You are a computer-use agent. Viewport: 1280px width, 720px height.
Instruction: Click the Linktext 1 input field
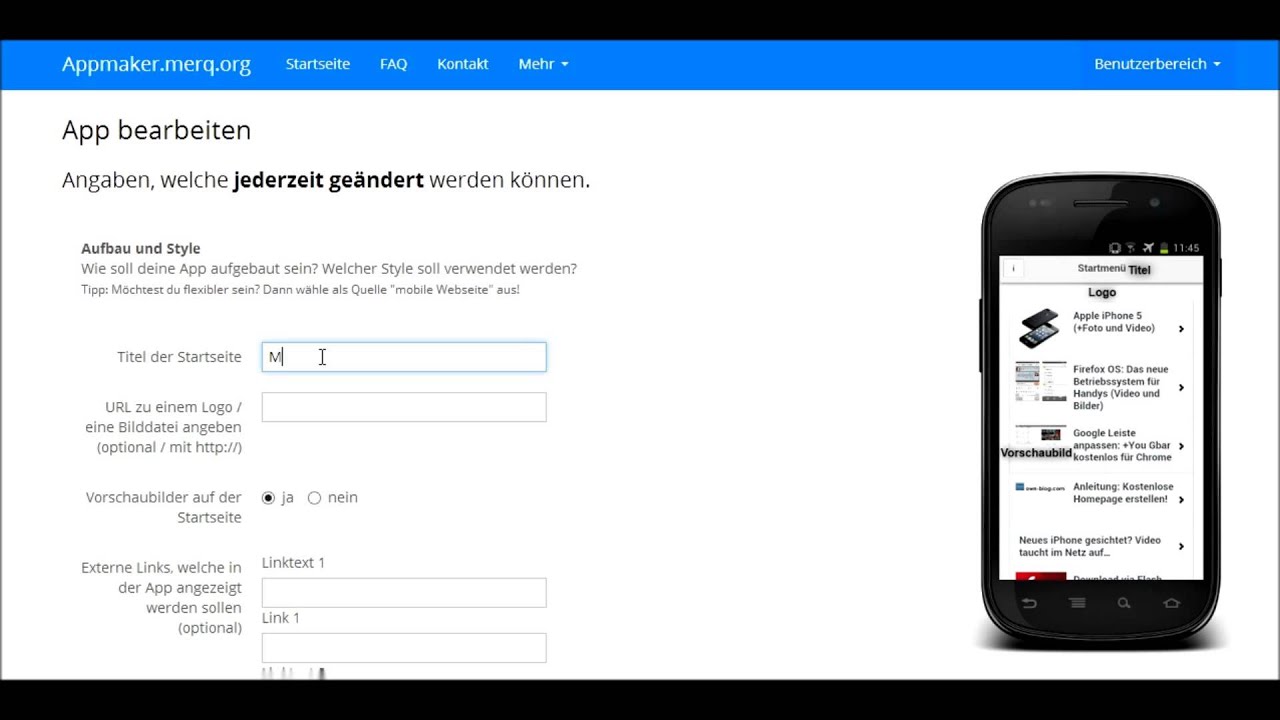click(404, 592)
